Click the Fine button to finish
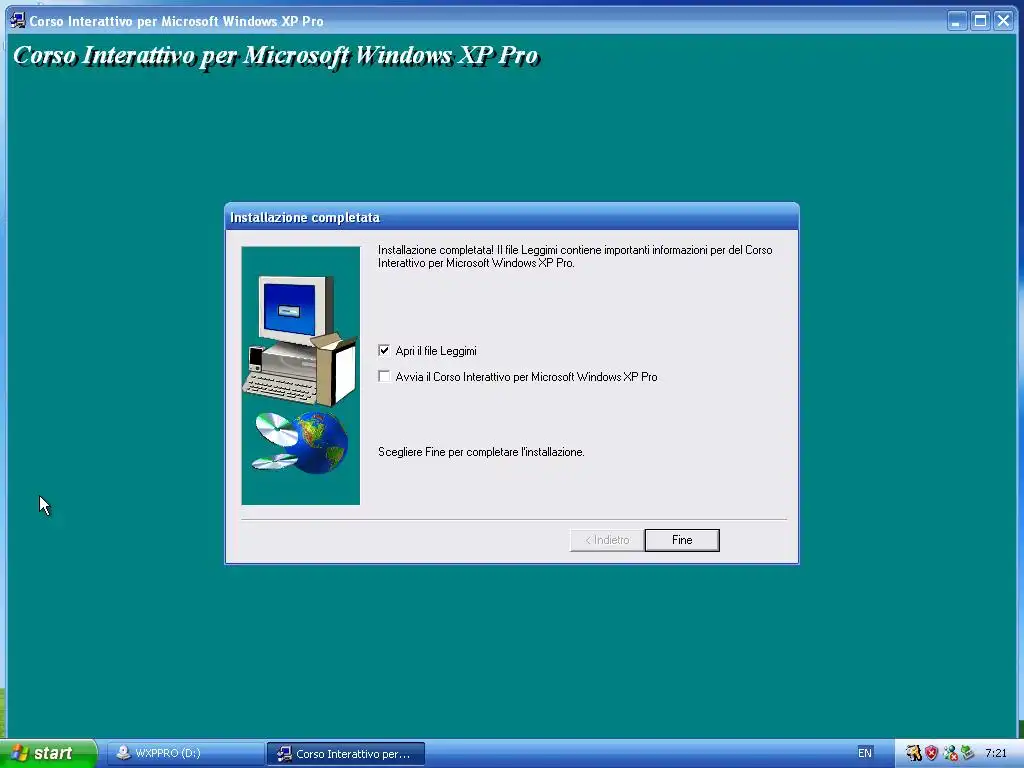The image size is (1024, 768). [x=682, y=540]
